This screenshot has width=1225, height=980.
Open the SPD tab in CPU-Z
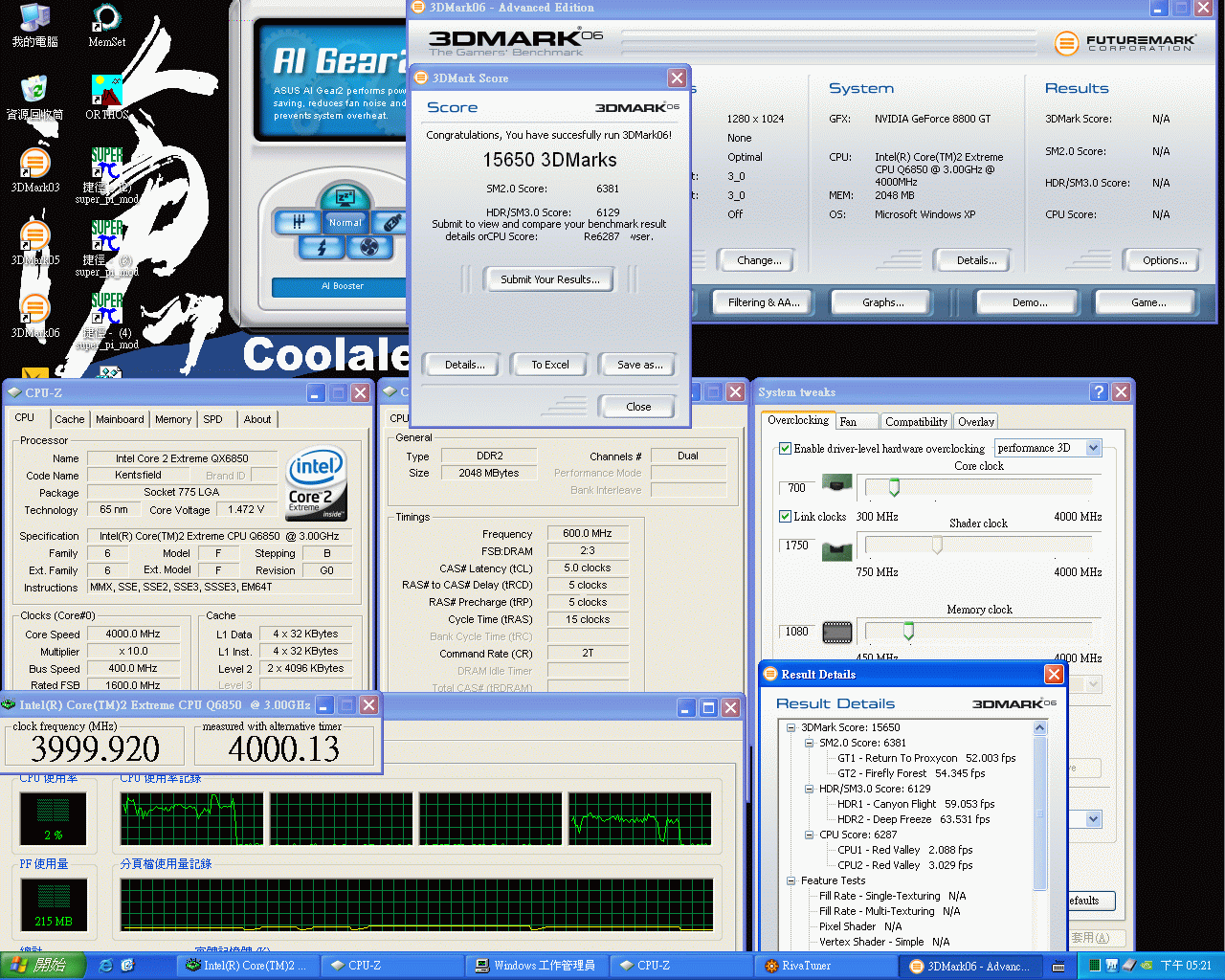[x=212, y=419]
